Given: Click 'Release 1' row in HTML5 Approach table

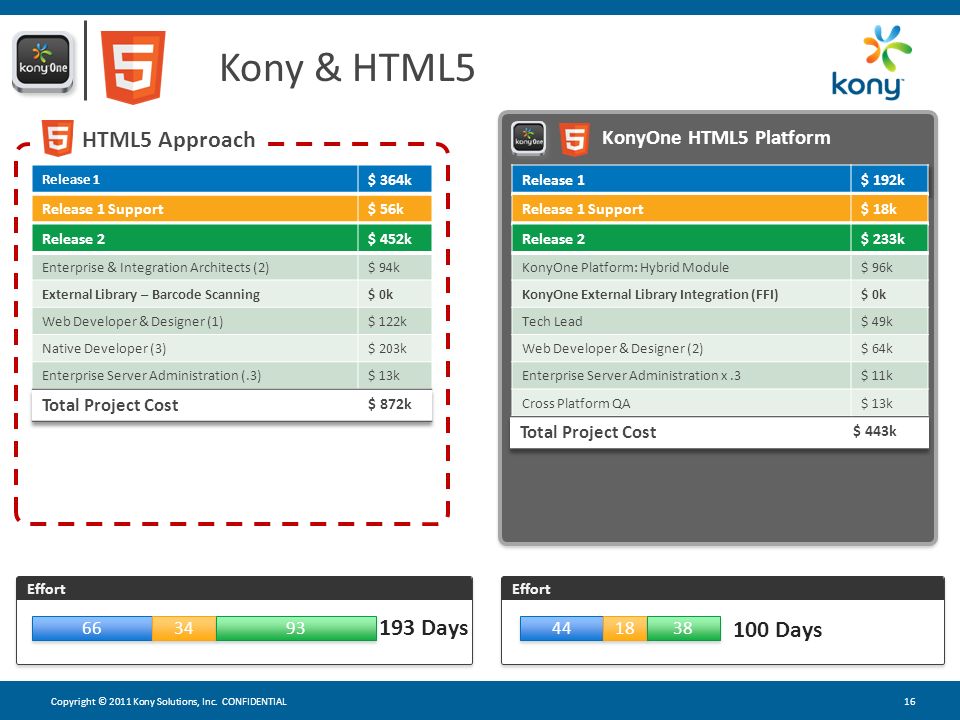Looking at the screenshot, I should (x=231, y=179).
